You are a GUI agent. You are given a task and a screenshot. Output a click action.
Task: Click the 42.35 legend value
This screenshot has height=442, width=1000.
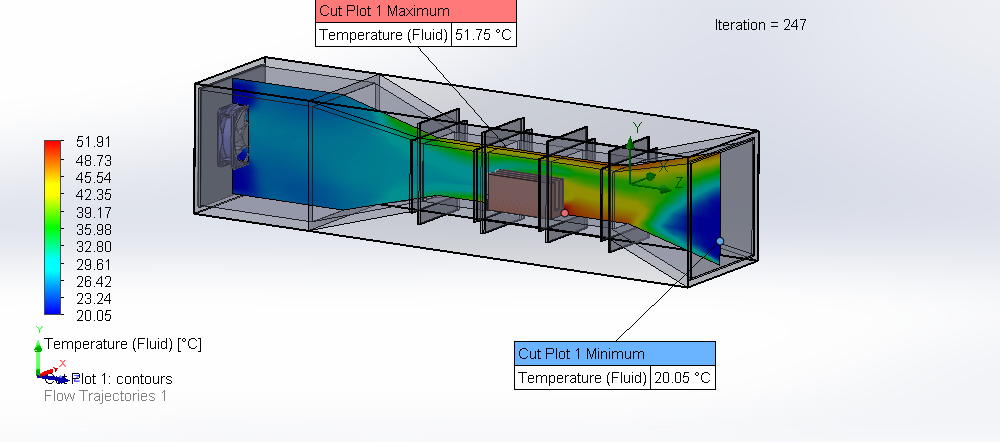coord(93,195)
